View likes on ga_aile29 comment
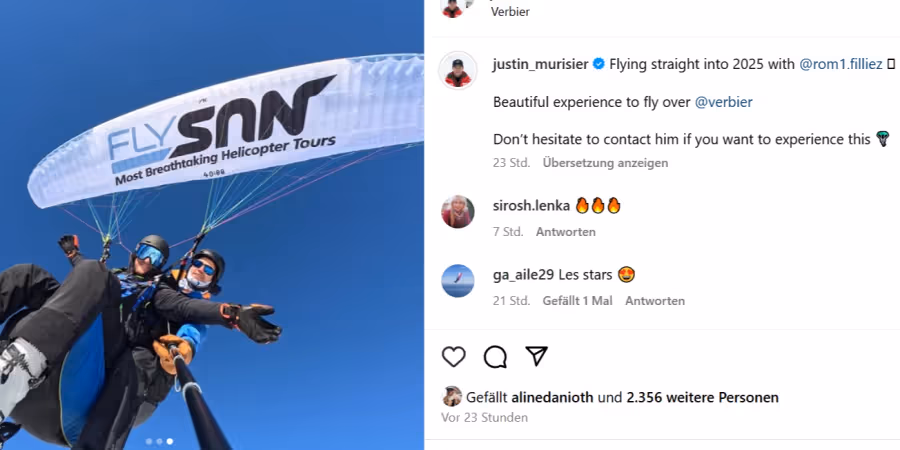The image size is (900, 450). tap(577, 301)
